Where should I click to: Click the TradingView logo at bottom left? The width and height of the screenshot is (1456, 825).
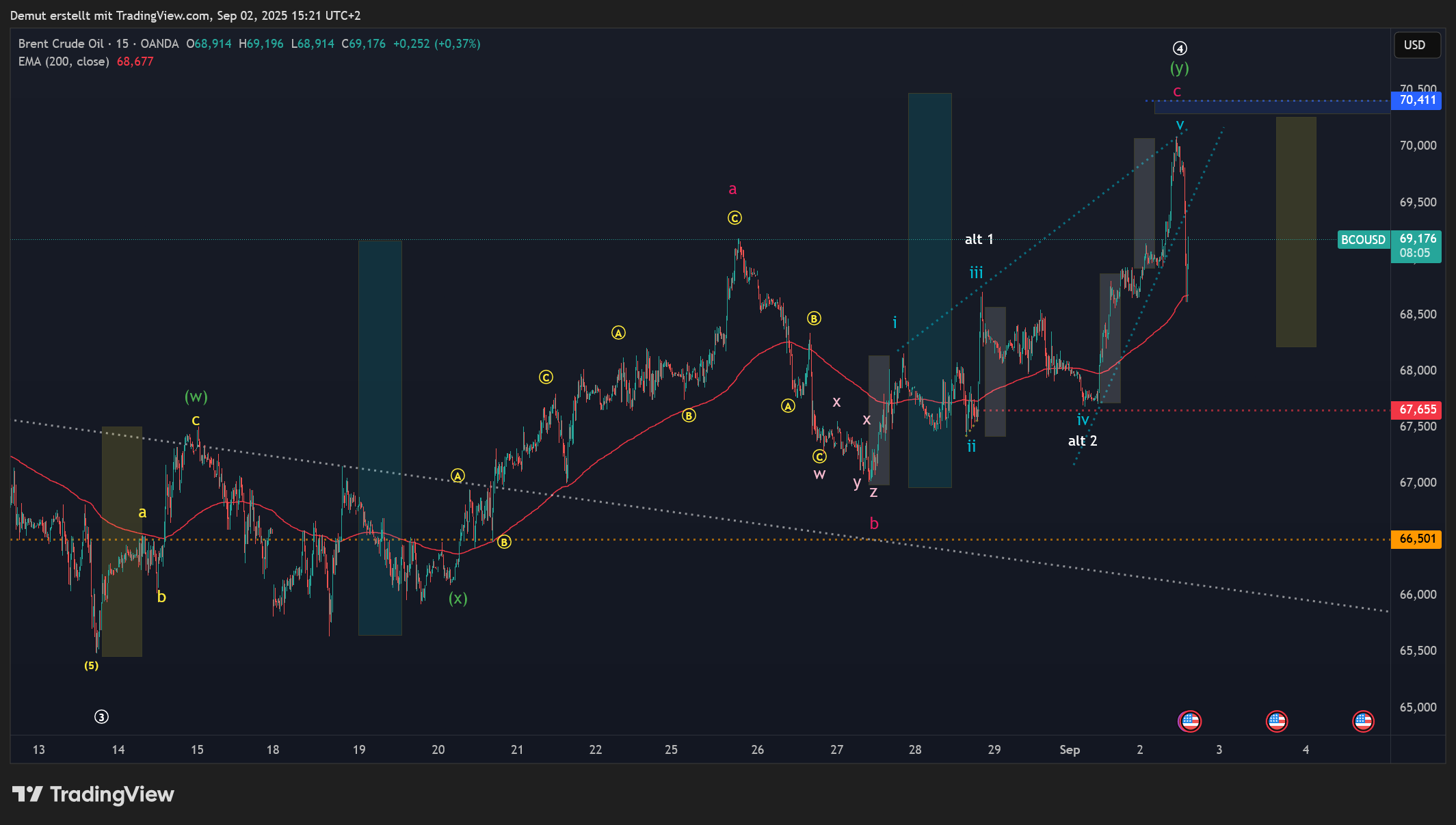coord(93,794)
